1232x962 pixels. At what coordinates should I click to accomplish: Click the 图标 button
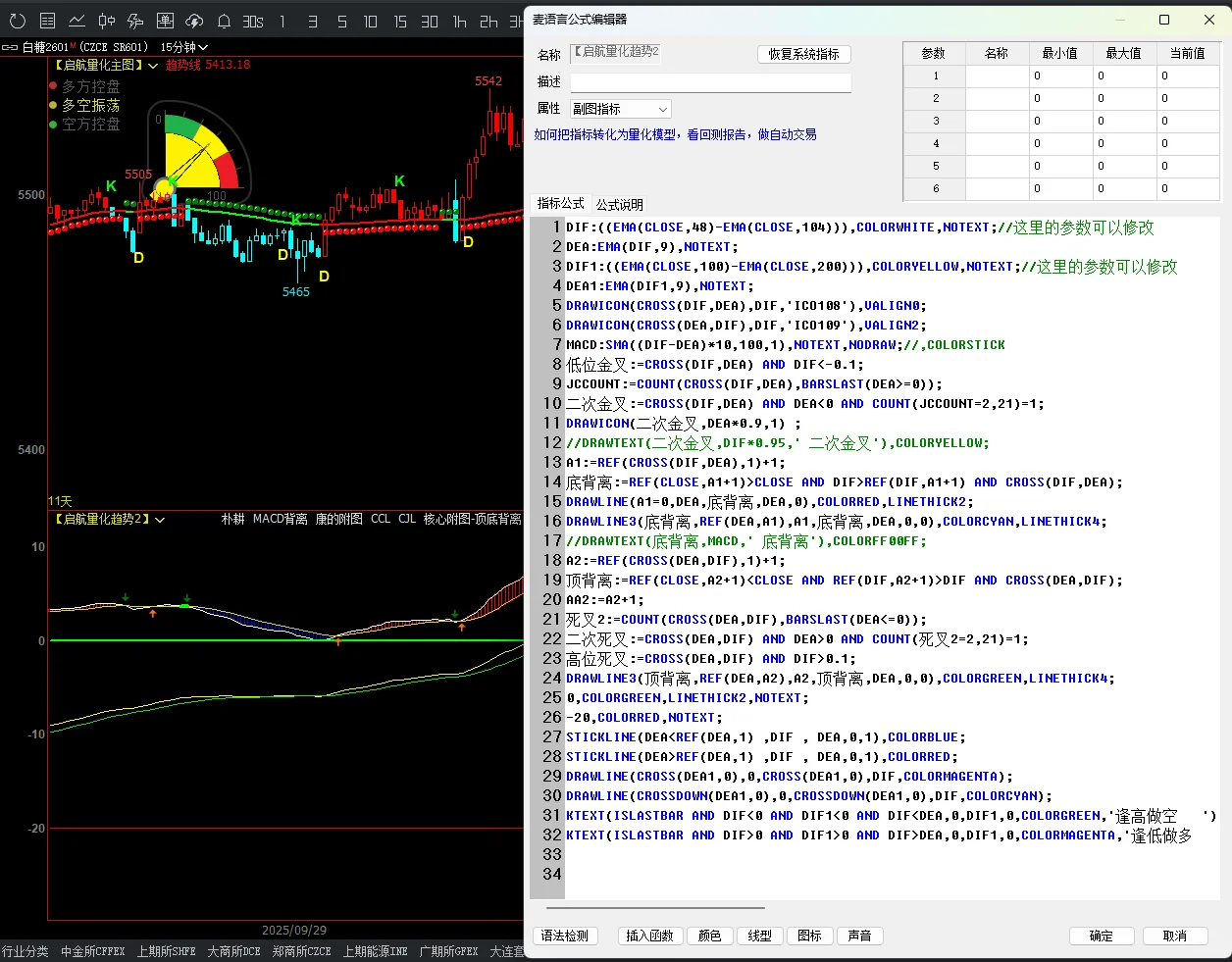pyautogui.click(x=809, y=936)
